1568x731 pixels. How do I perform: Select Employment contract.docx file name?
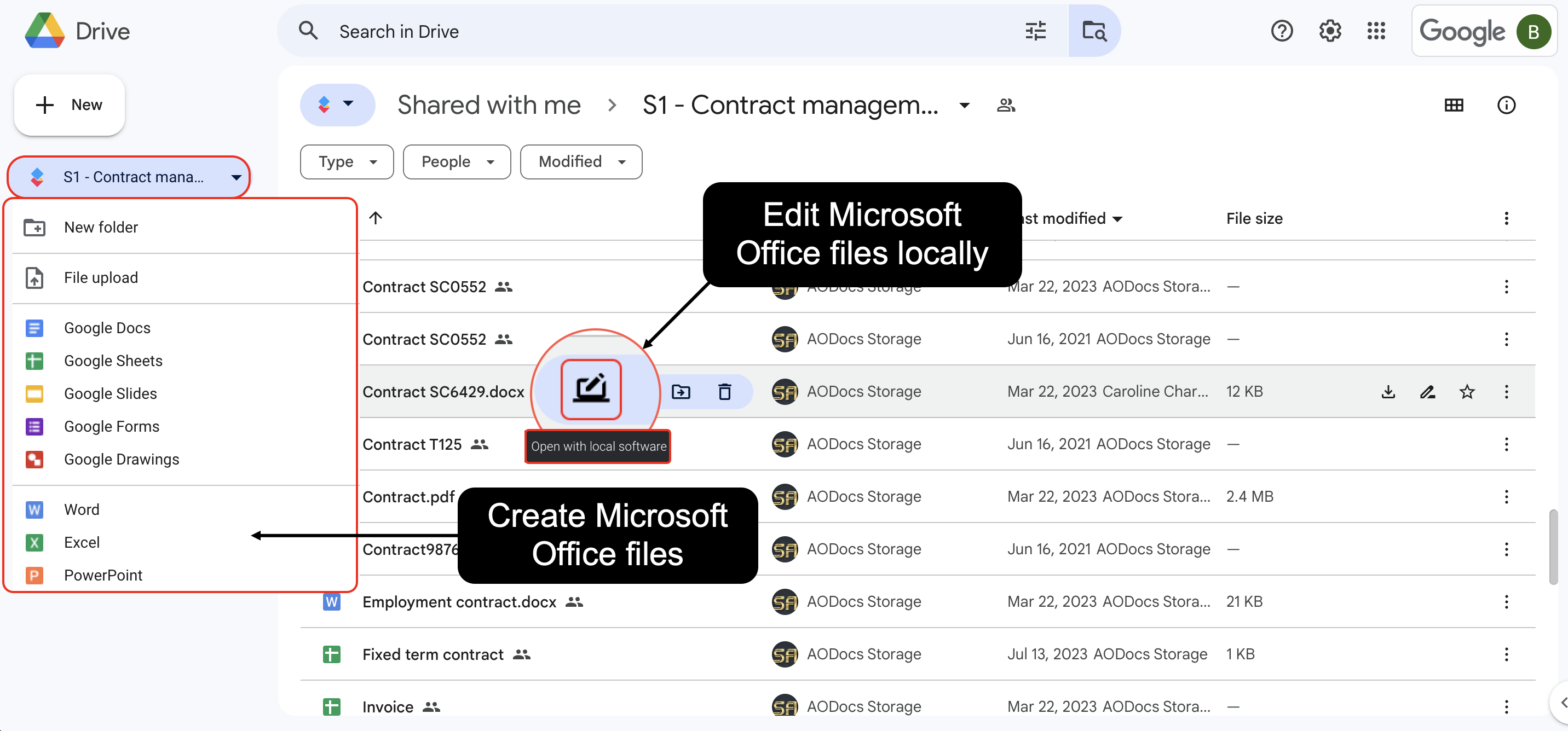[459, 602]
